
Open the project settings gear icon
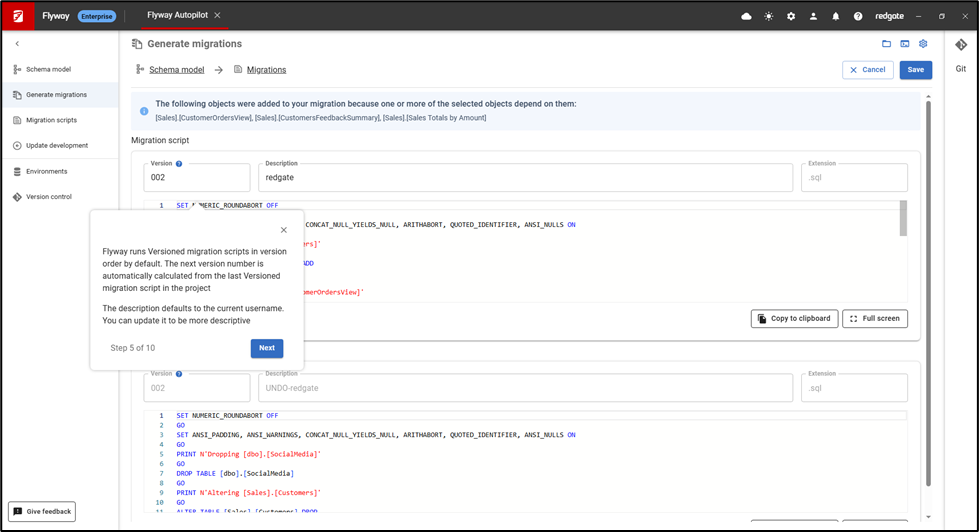click(x=923, y=44)
